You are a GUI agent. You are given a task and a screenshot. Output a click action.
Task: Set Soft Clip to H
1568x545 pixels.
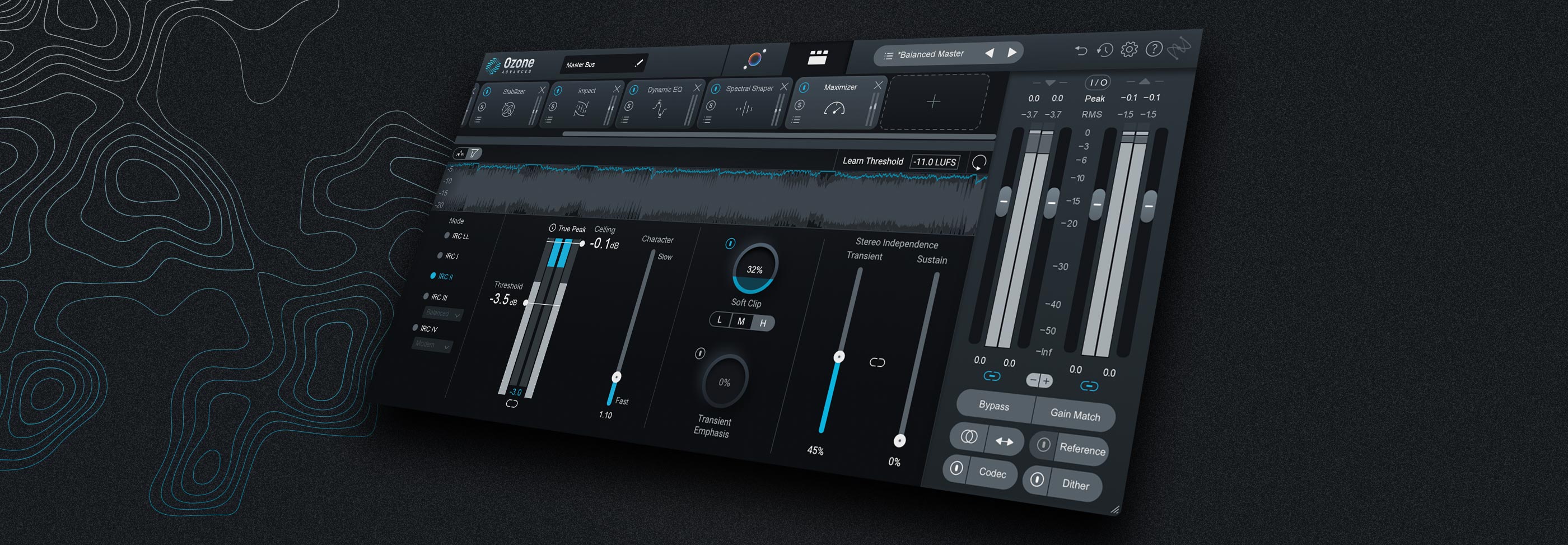tap(763, 323)
